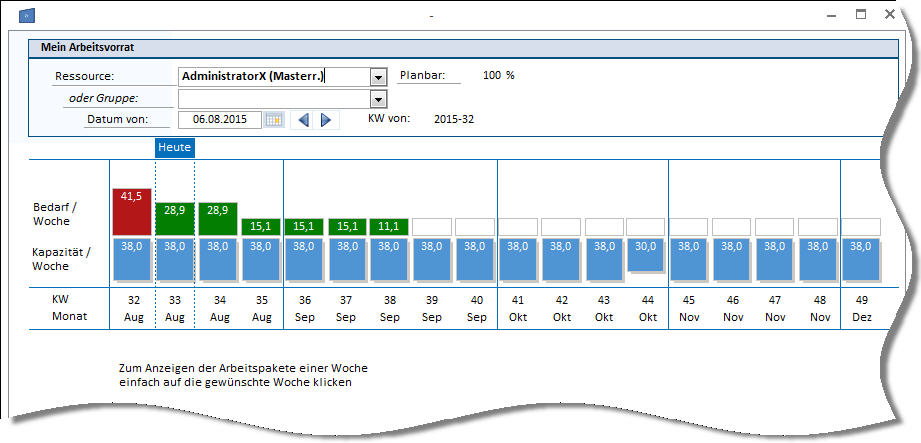
Task: Select week number 36 in KW row
Action: point(304,300)
